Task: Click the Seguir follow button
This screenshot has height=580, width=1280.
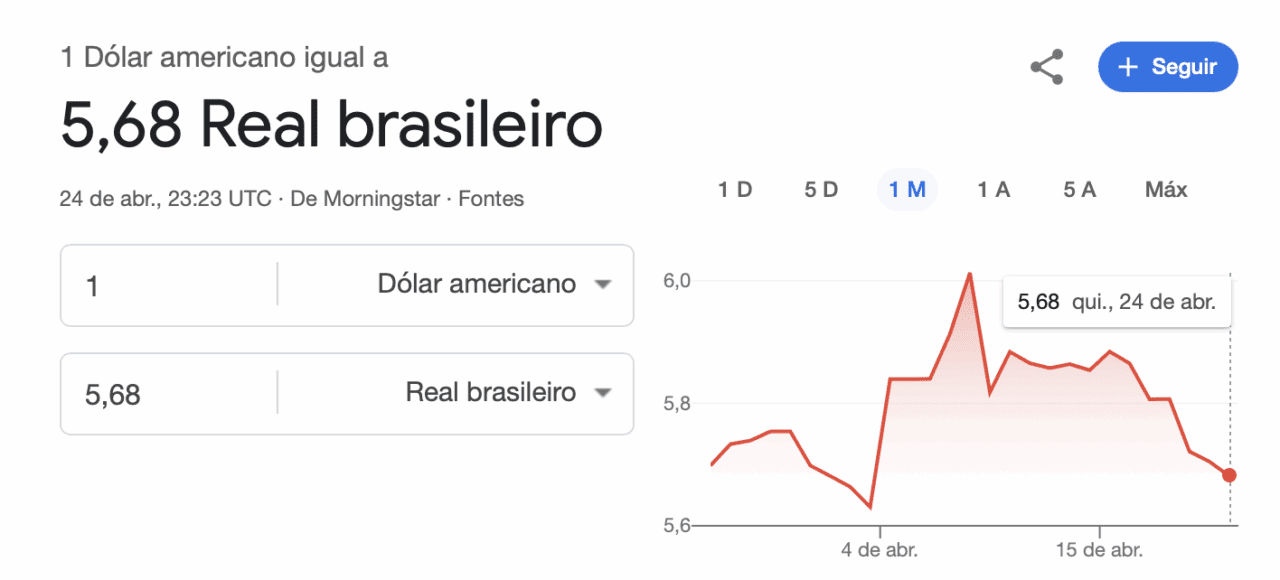Action: coord(1167,68)
